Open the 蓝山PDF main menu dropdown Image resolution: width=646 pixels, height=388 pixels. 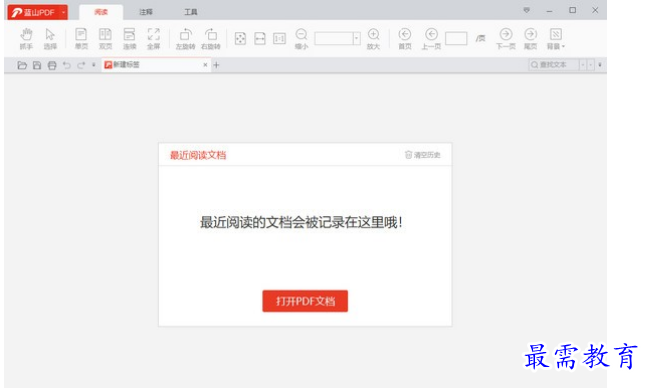[63, 12]
